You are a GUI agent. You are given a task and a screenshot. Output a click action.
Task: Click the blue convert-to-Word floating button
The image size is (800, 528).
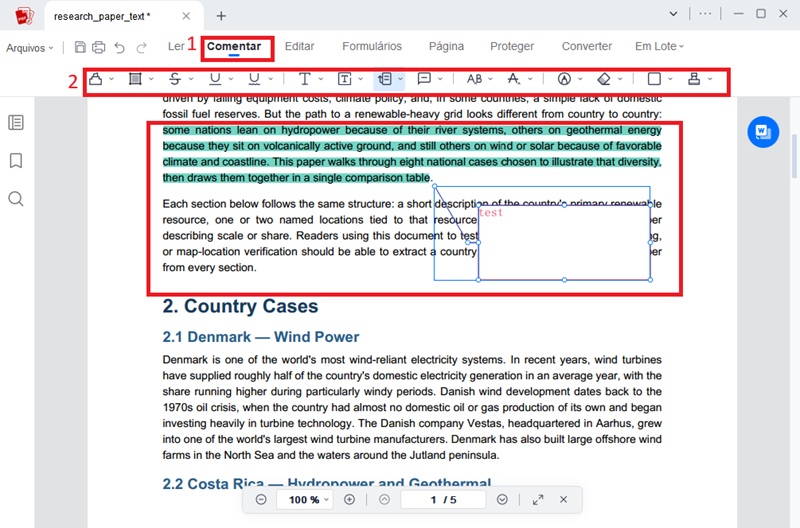tap(763, 132)
